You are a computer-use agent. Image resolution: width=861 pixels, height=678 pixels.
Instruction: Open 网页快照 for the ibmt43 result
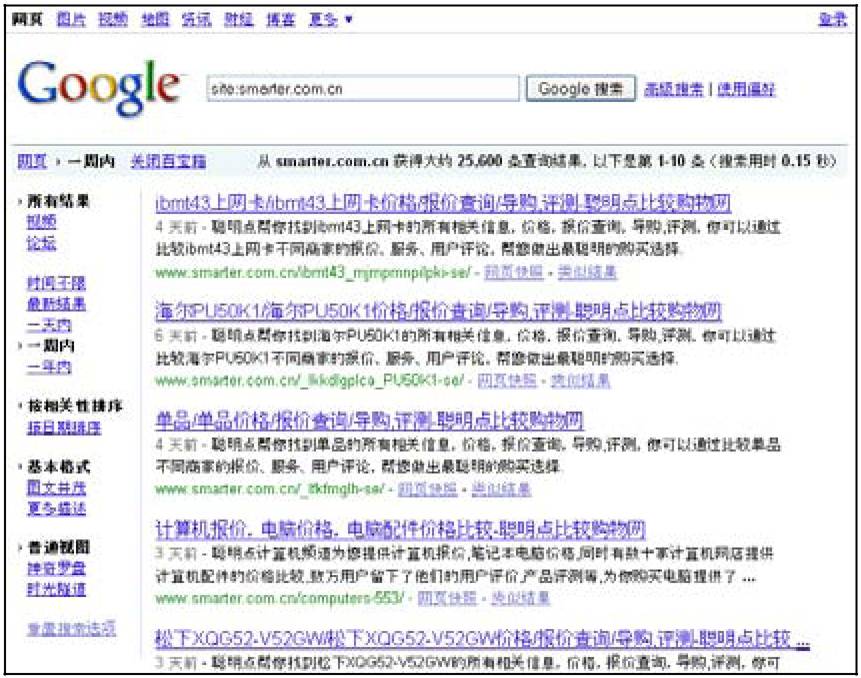tap(513, 272)
